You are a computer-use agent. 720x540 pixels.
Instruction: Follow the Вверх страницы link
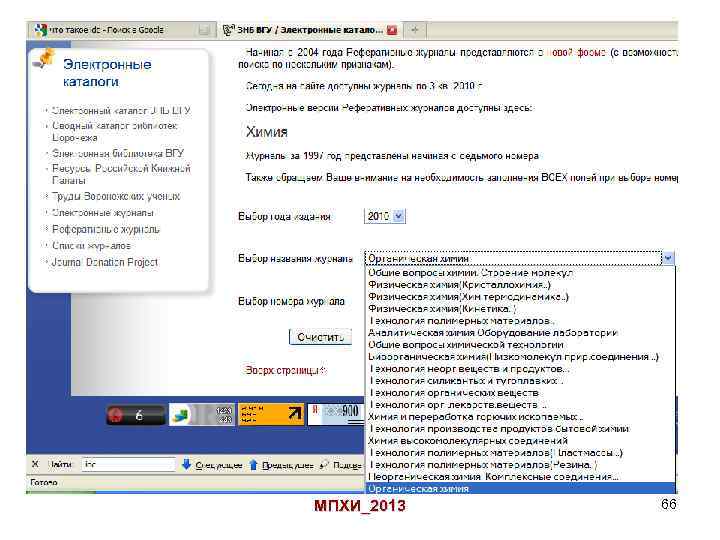click(x=285, y=370)
